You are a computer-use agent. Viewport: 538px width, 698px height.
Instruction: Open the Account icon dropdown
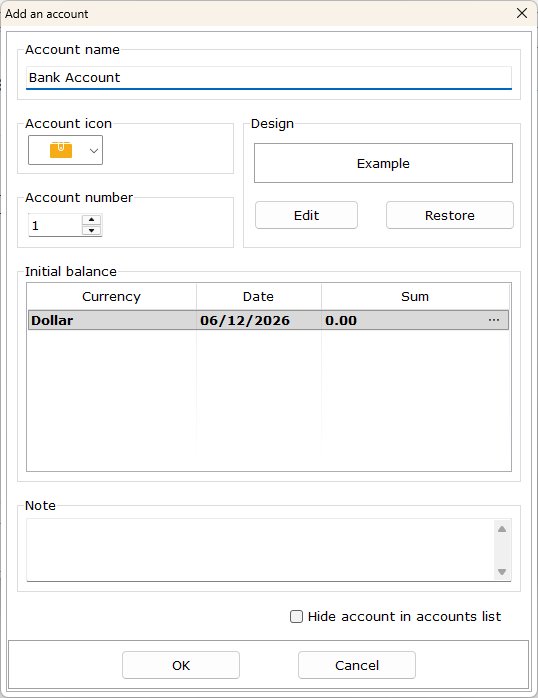[x=93, y=150]
